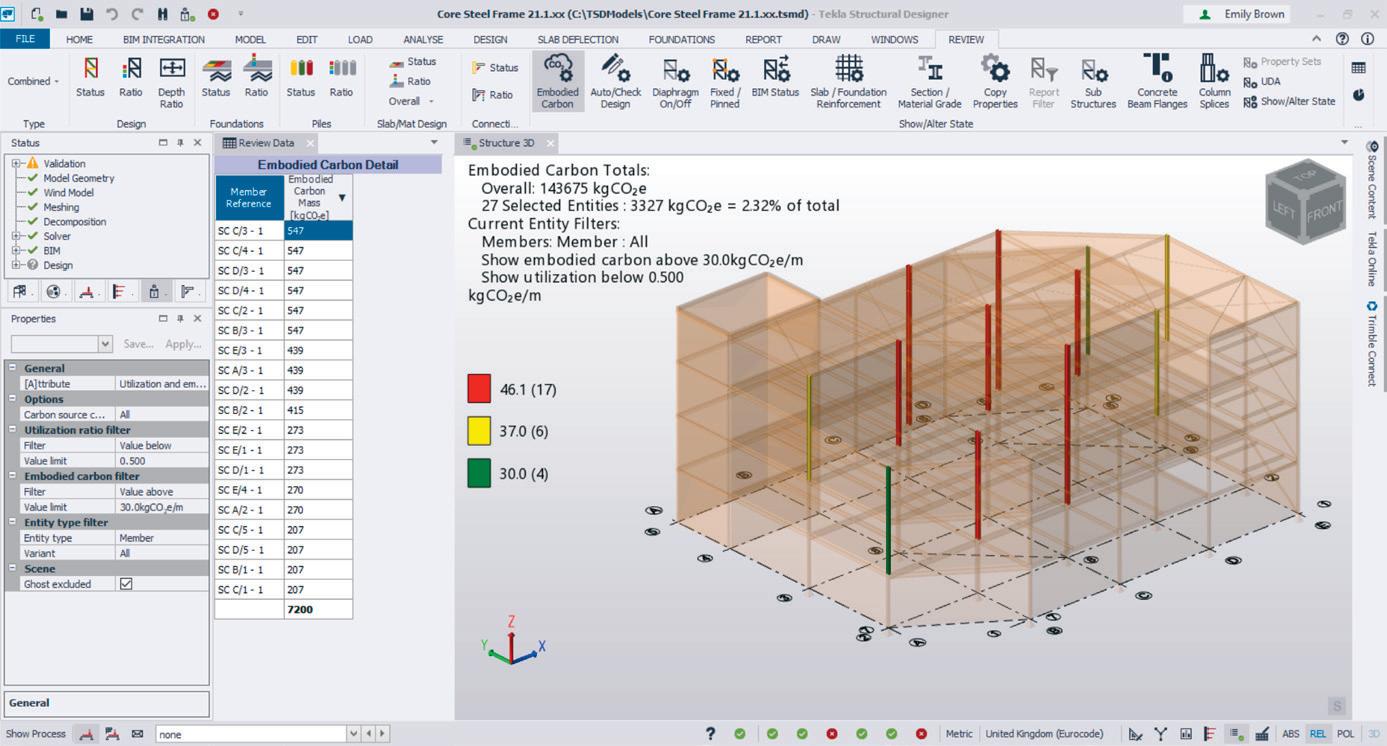This screenshot has width=1387, height=746.
Task: Show Slab/Mat Design Ratio
Action: pos(410,81)
